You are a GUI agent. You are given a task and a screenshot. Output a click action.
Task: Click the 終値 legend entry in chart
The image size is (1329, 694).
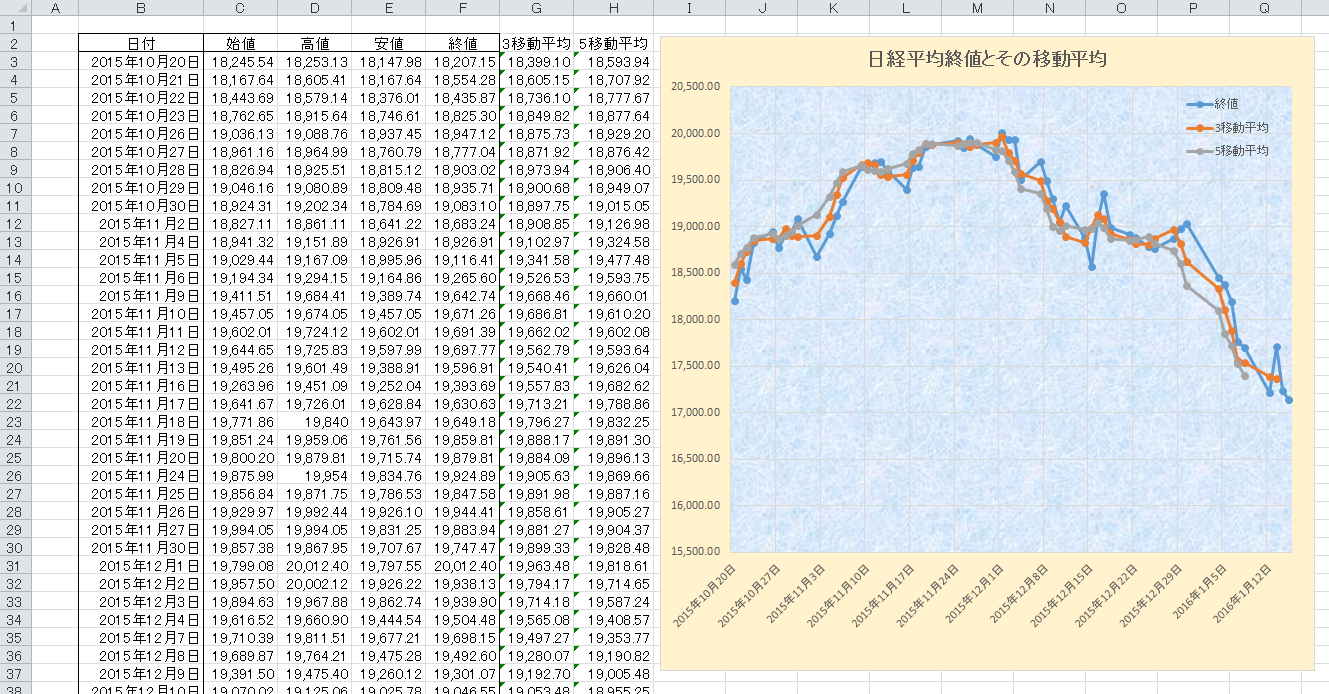(1213, 104)
